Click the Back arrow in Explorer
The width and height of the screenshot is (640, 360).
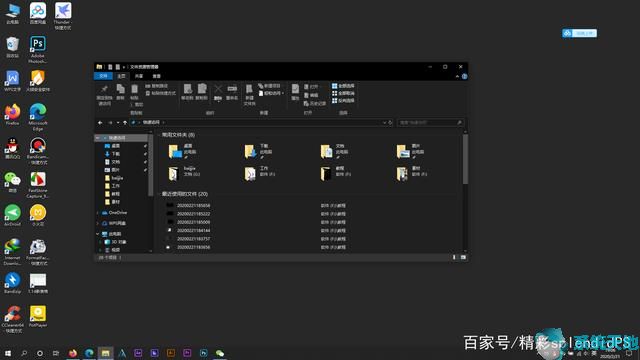(x=100, y=122)
